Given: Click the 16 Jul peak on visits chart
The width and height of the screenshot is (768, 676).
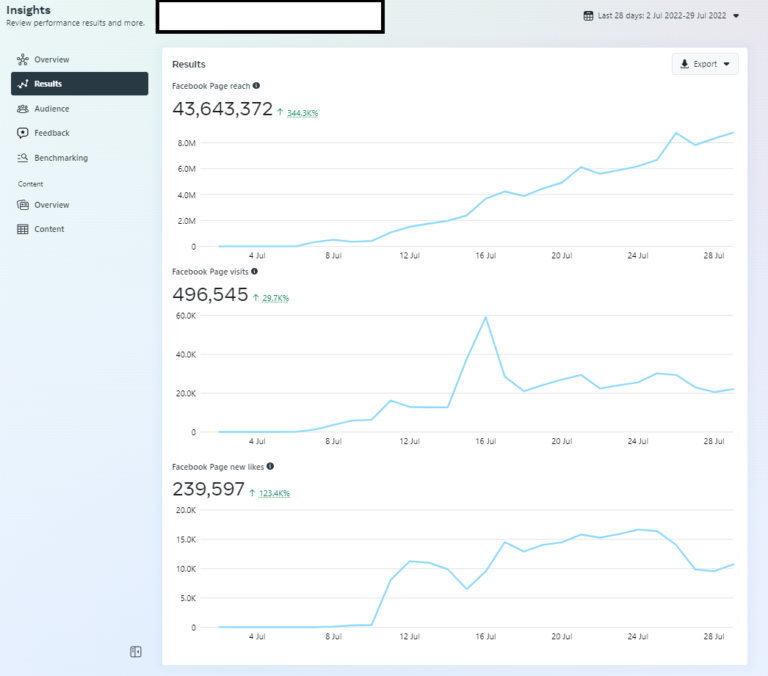Looking at the screenshot, I should (485, 318).
